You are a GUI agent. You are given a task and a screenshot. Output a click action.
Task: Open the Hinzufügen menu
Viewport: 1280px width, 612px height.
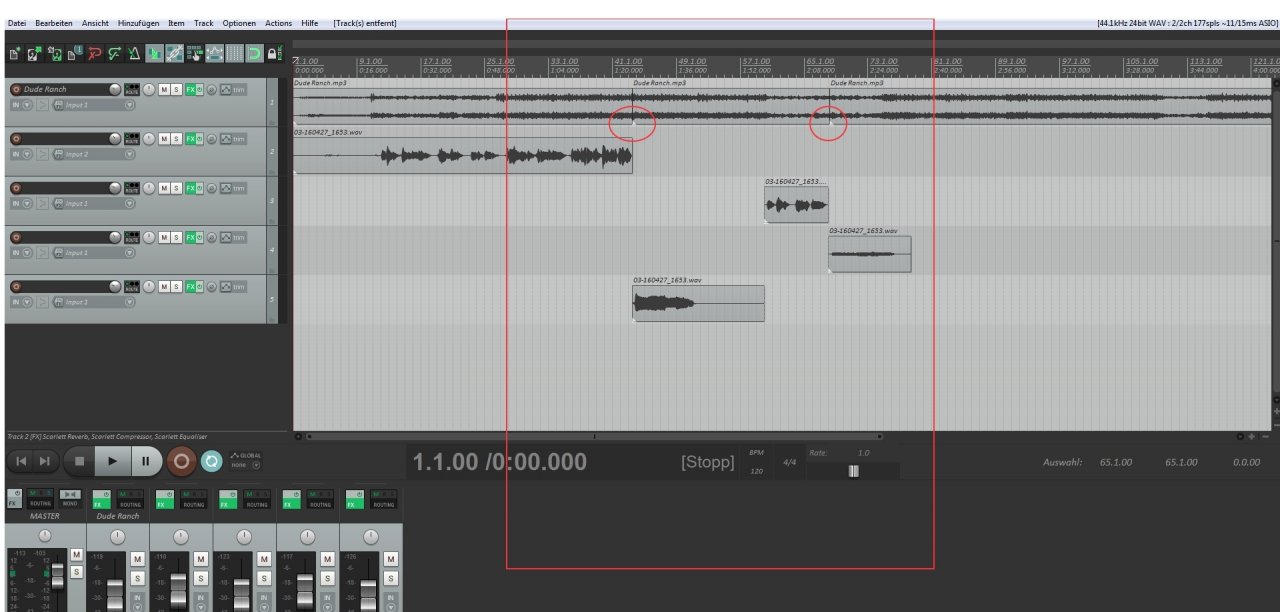(x=138, y=22)
